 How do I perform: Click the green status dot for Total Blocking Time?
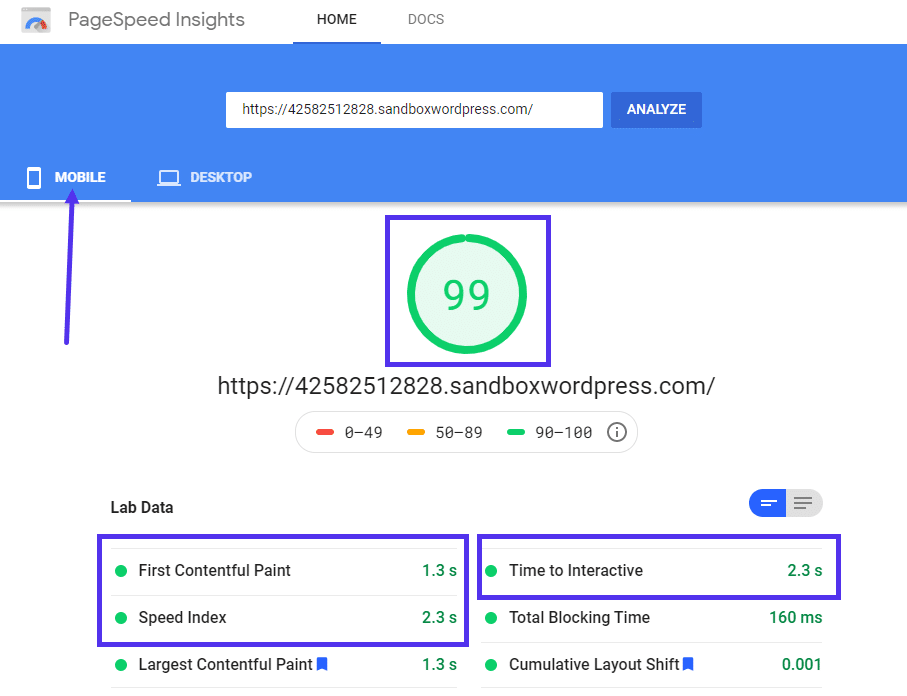point(490,617)
